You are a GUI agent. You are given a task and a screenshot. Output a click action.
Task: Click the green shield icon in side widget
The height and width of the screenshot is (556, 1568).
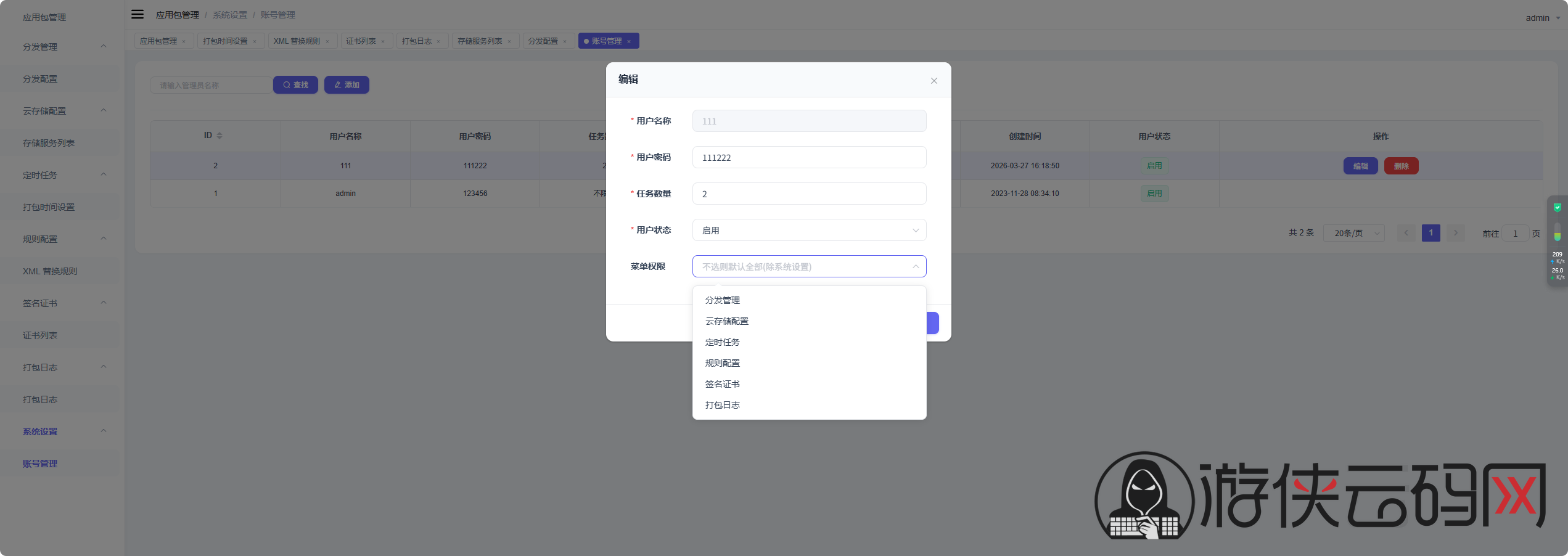tap(1557, 208)
